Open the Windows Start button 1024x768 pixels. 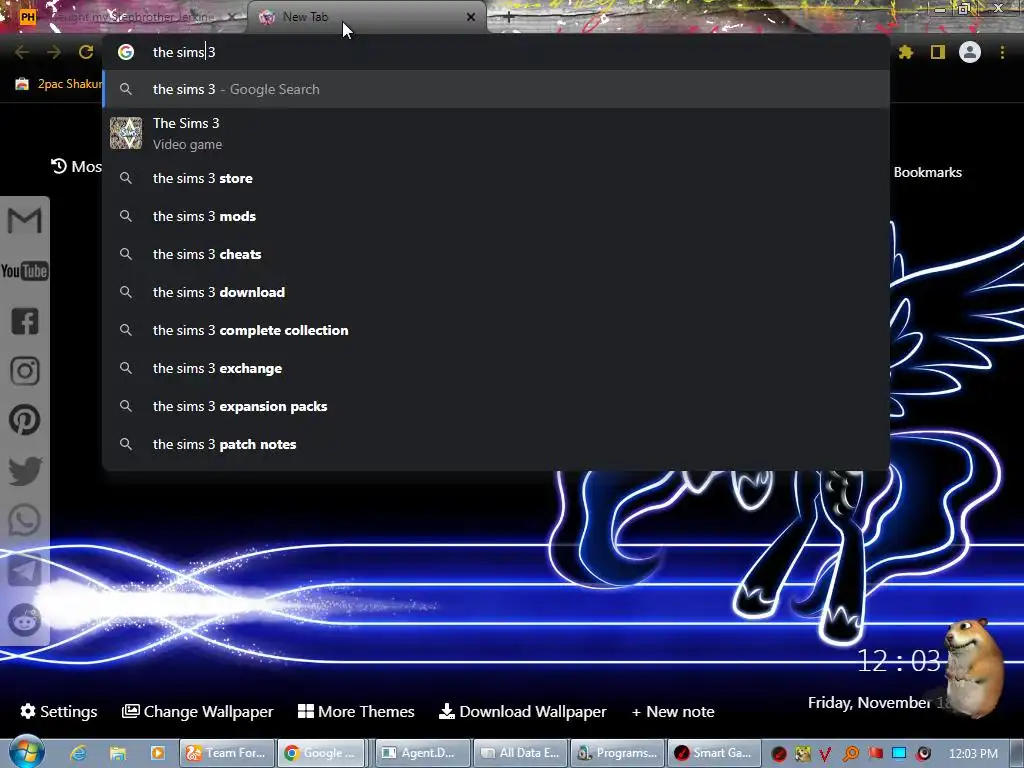tap(26, 751)
